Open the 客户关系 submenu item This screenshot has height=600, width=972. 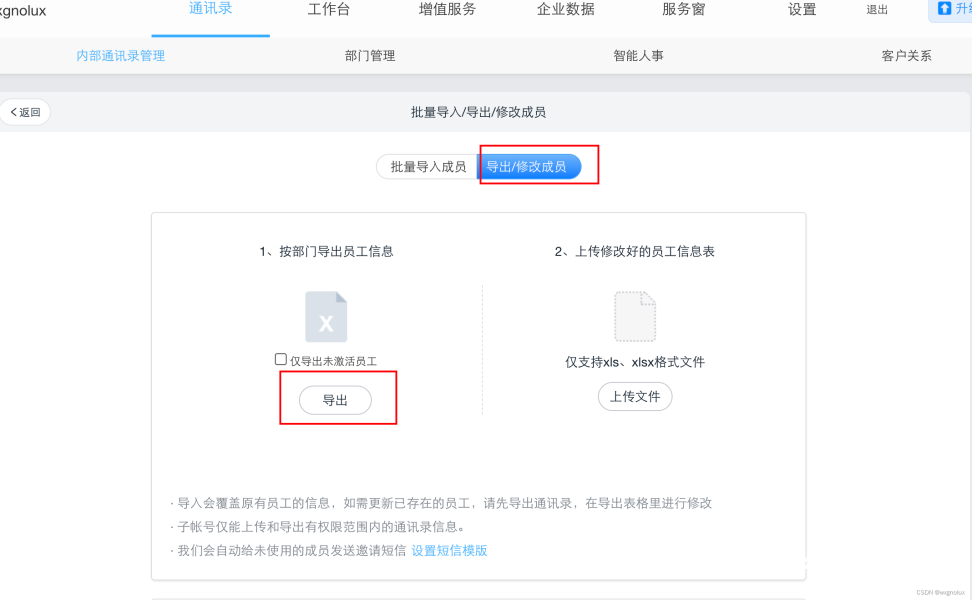906,56
